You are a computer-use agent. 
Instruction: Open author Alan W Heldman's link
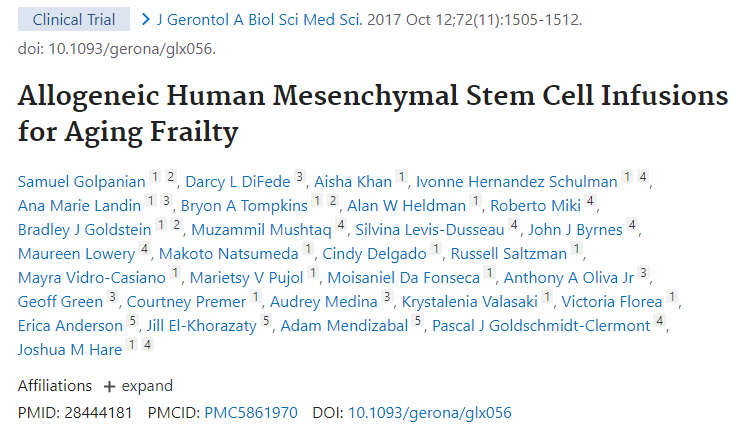click(x=407, y=205)
